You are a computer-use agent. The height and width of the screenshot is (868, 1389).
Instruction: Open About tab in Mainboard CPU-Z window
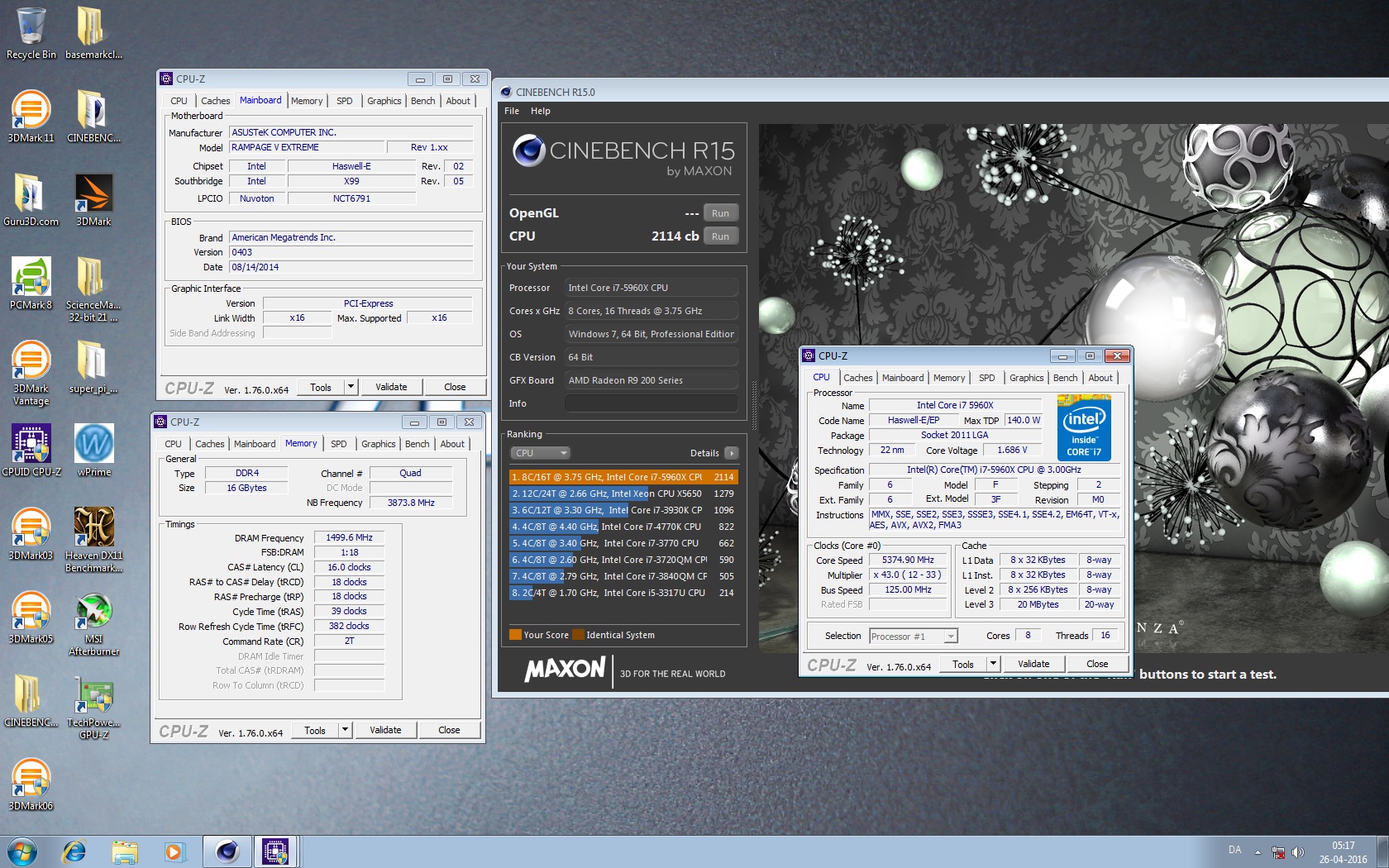pos(458,101)
